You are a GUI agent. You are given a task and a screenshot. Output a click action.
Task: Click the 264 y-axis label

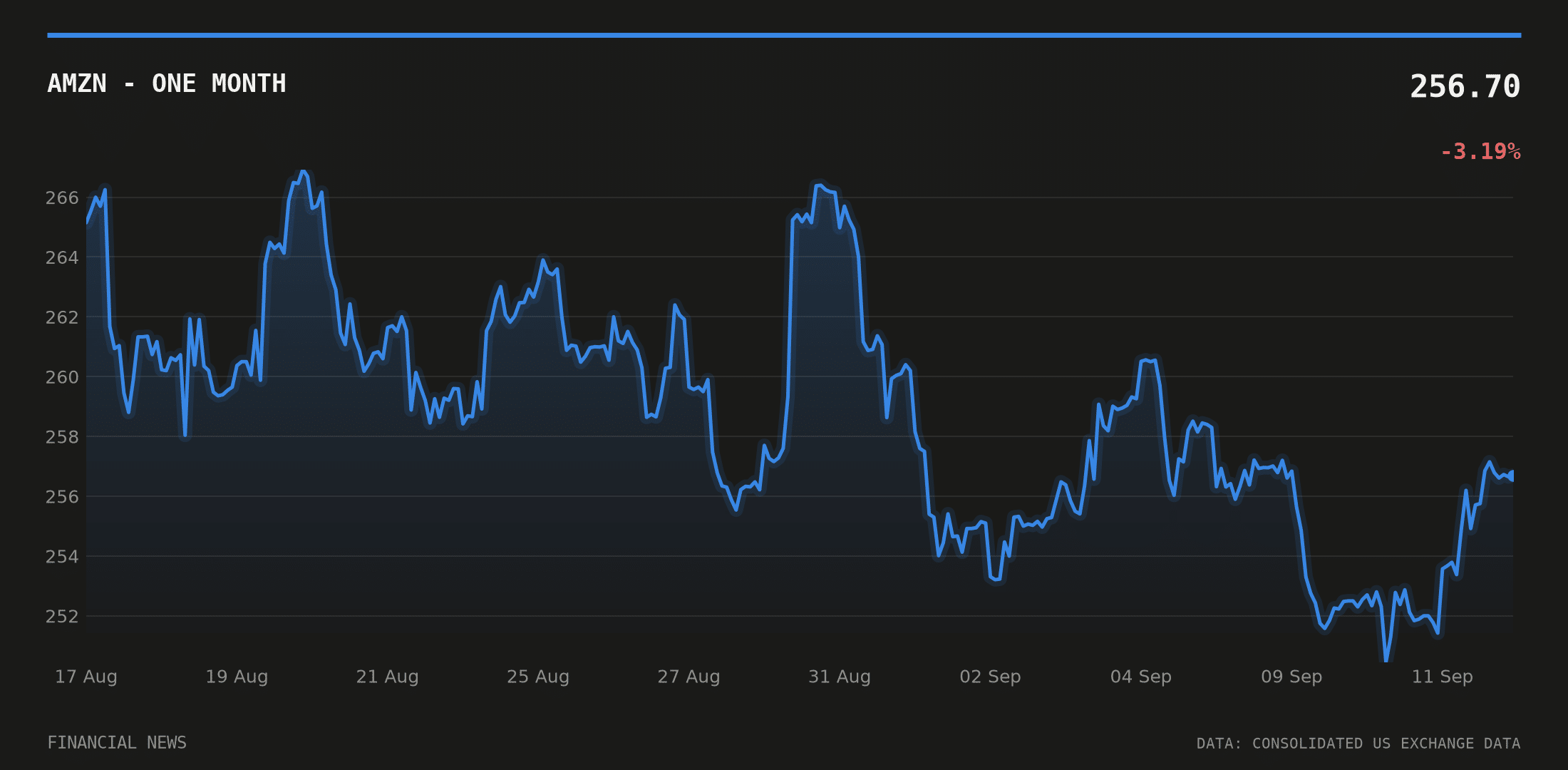(62, 257)
